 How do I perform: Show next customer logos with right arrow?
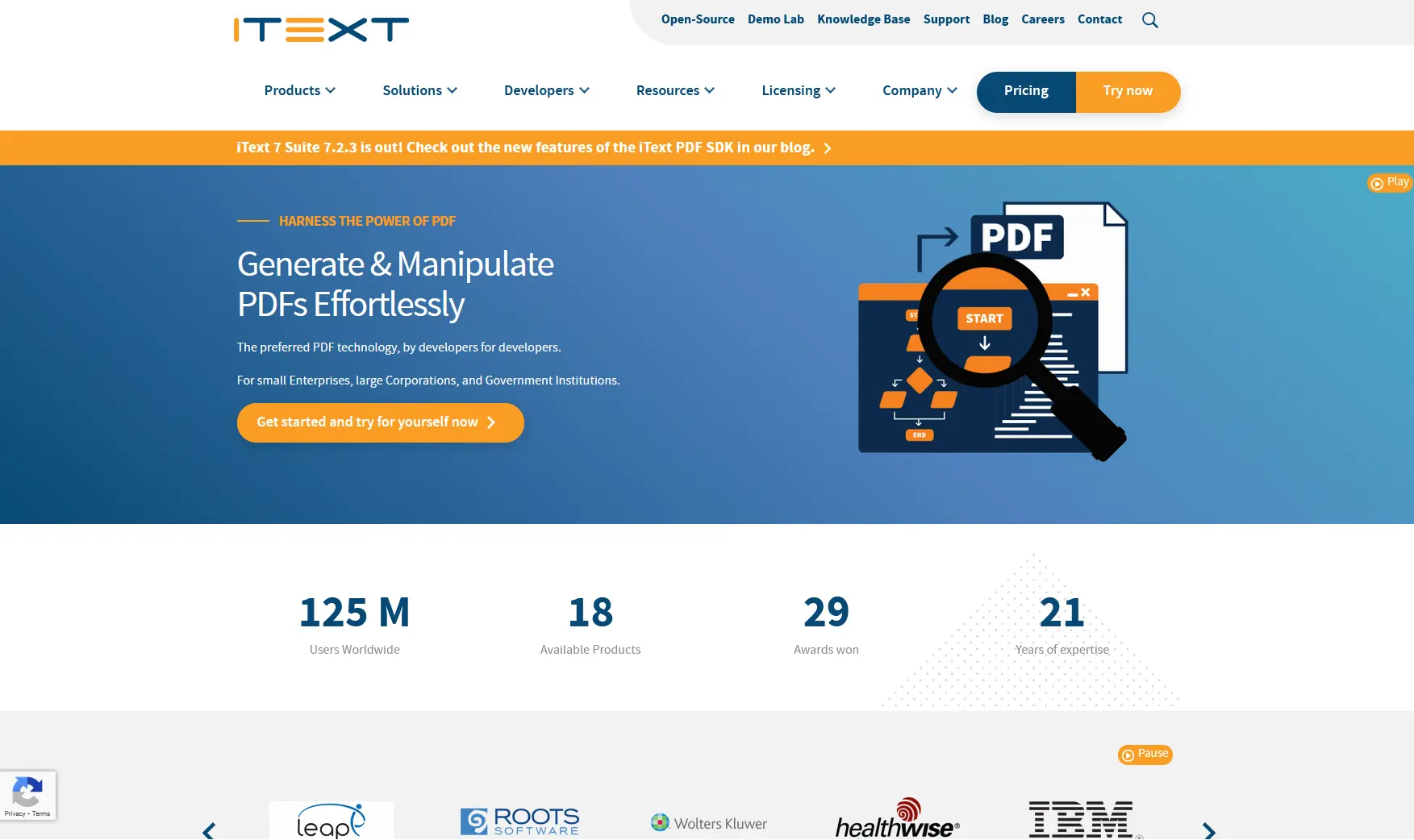click(1208, 830)
